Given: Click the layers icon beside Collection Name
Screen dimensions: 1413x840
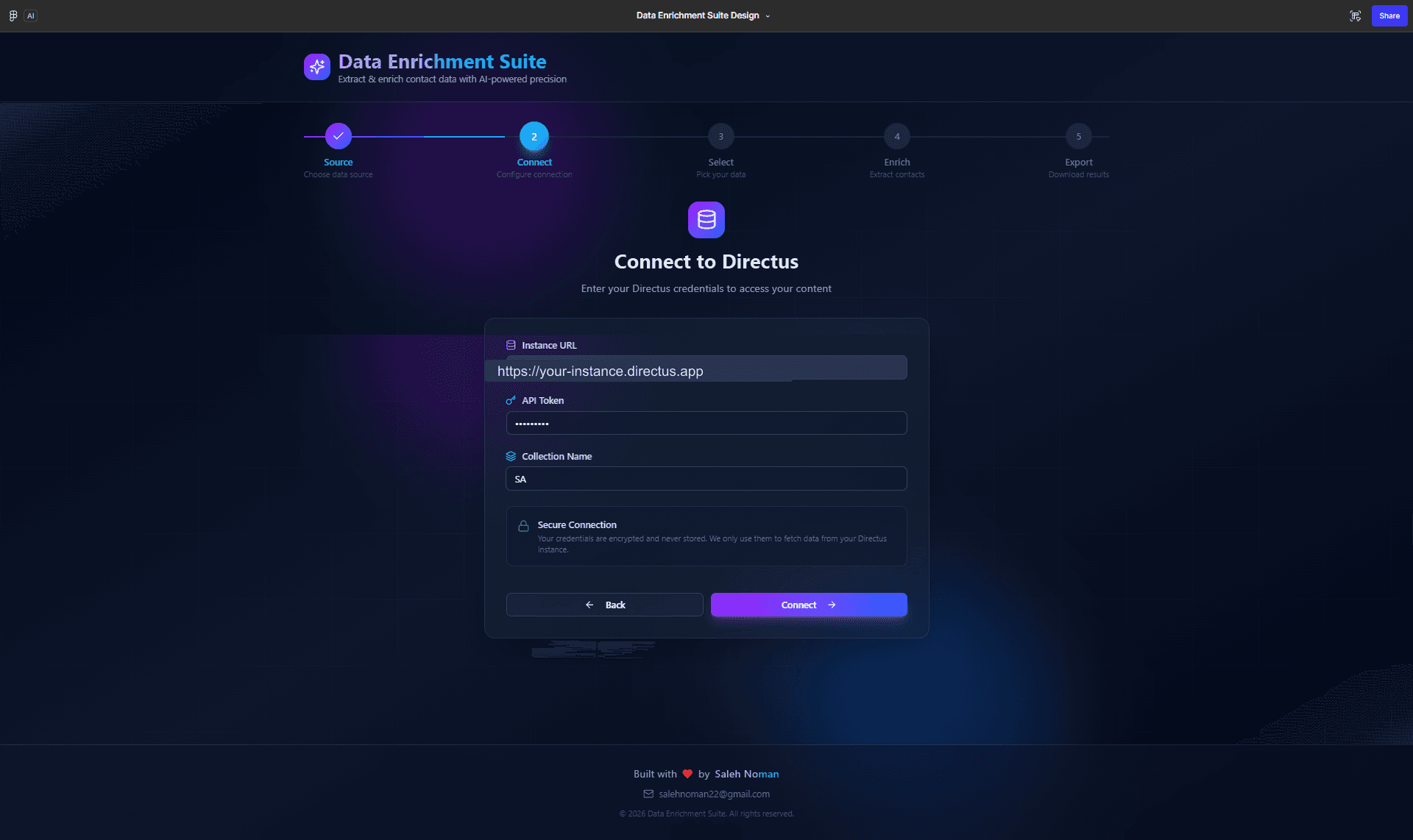Looking at the screenshot, I should click(511, 456).
